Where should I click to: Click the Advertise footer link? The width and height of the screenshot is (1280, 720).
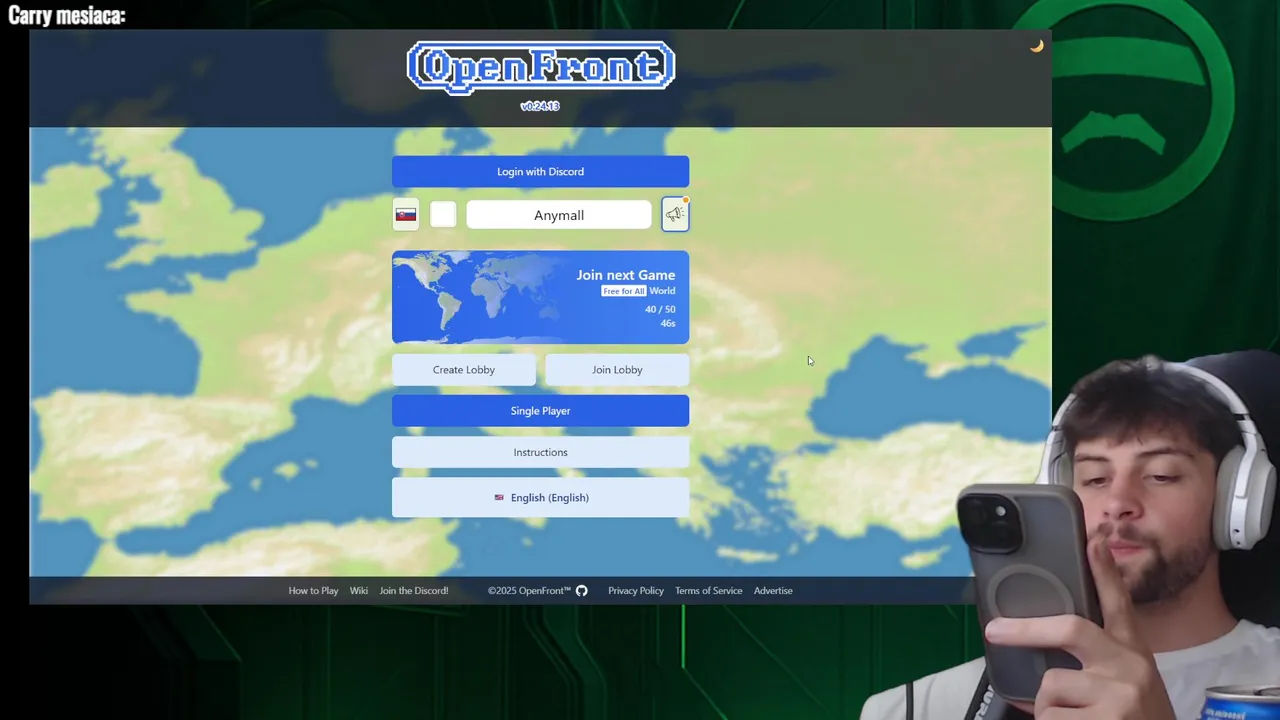tap(773, 591)
